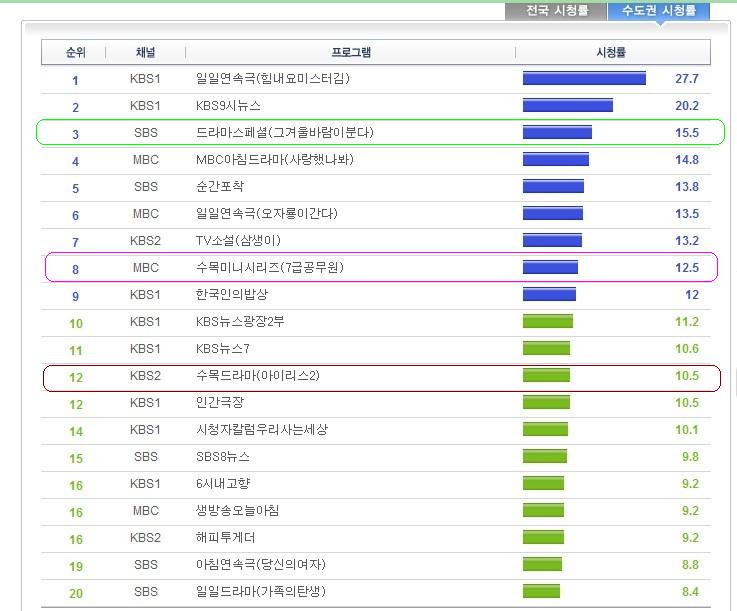This screenshot has height=611, width=737.
Task: Click the 프로그램 column header
Action: 351,52
